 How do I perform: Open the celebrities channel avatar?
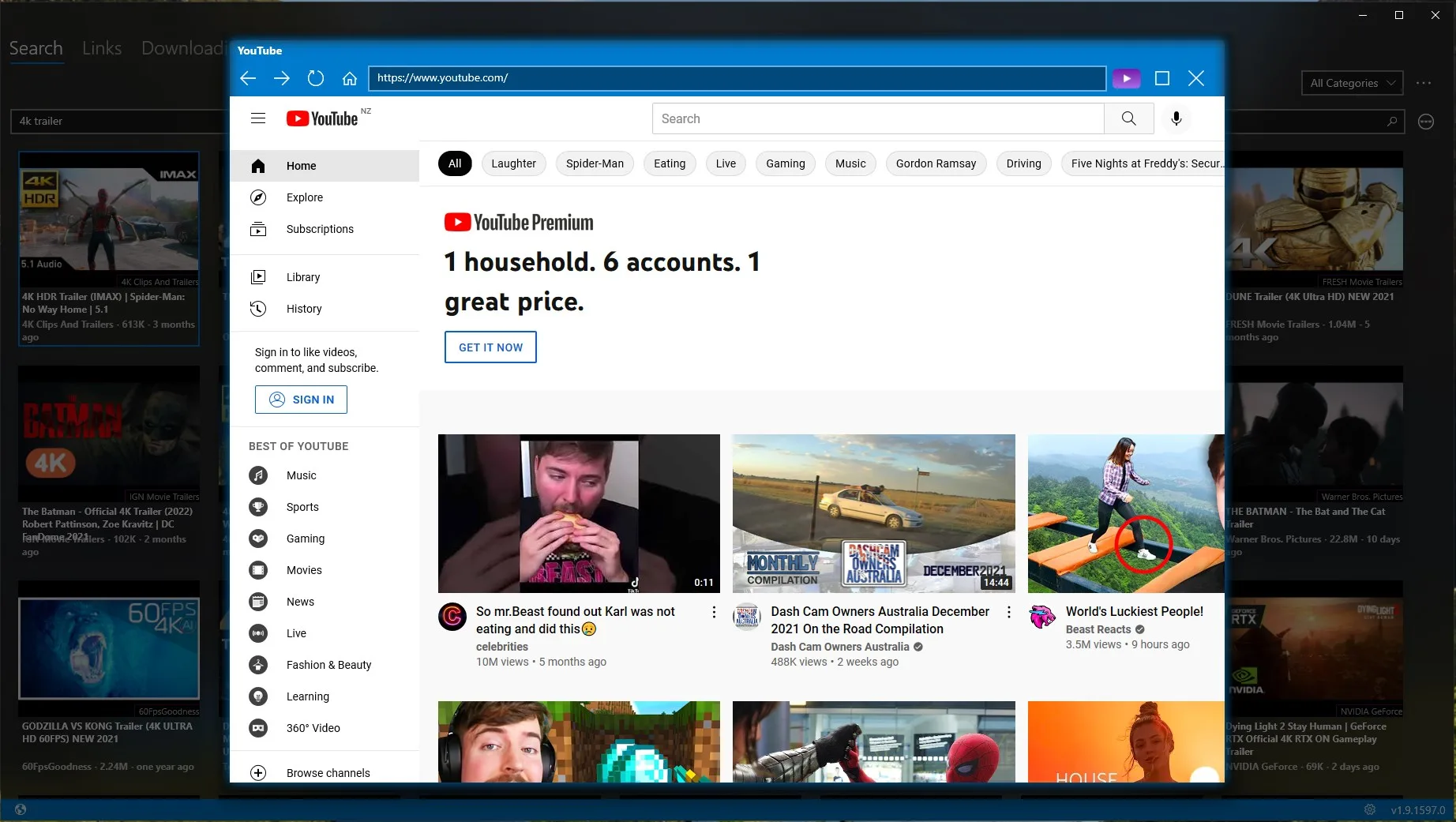[x=452, y=616]
